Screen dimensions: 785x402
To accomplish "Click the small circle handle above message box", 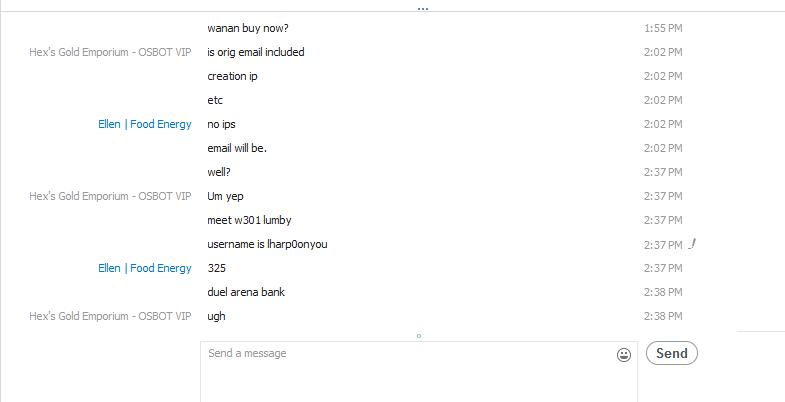I will (419, 336).
